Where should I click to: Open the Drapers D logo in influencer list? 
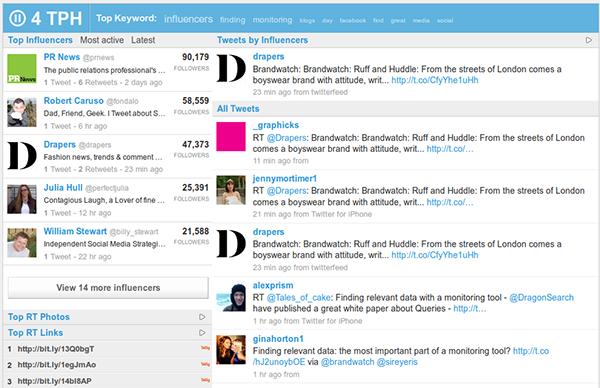[22, 155]
